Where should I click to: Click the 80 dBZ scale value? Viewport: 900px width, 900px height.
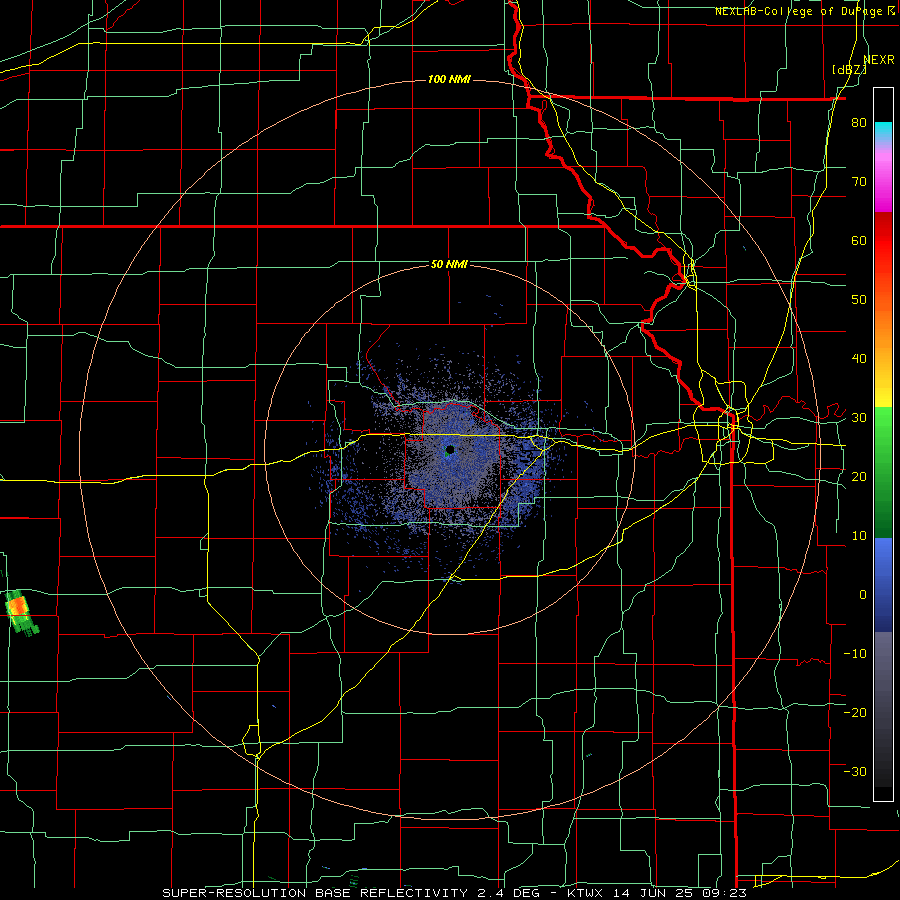point(859,123)
